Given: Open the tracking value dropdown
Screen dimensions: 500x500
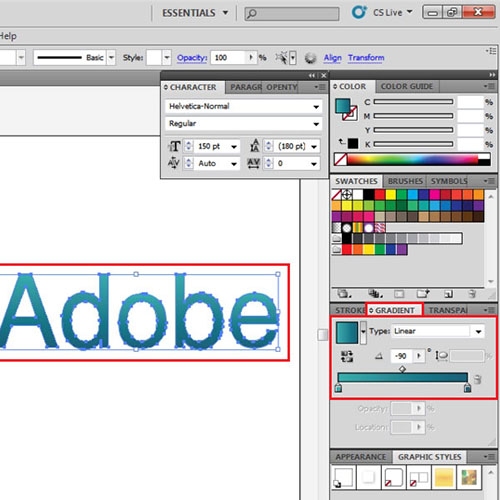Looking at the screenshot, I should point(314,164).
